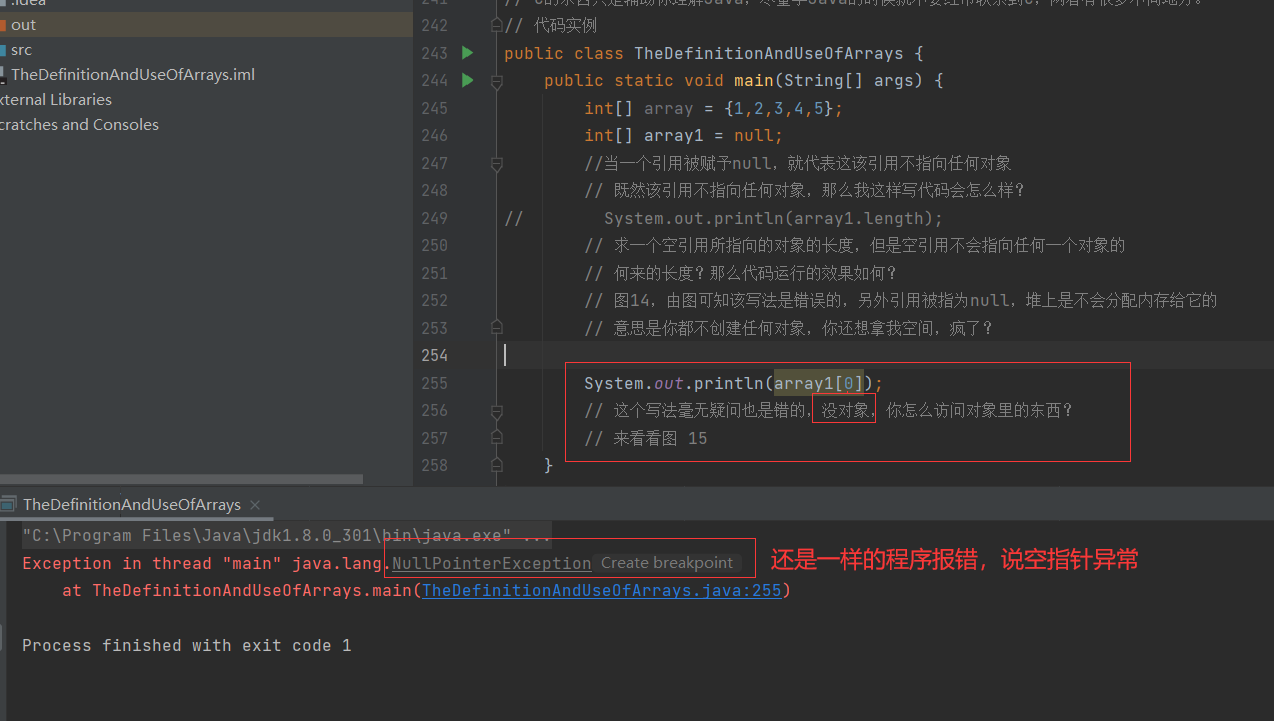Fold the comment block at line 242
This screenshot has width=1274, height=721.
[496, 25]
